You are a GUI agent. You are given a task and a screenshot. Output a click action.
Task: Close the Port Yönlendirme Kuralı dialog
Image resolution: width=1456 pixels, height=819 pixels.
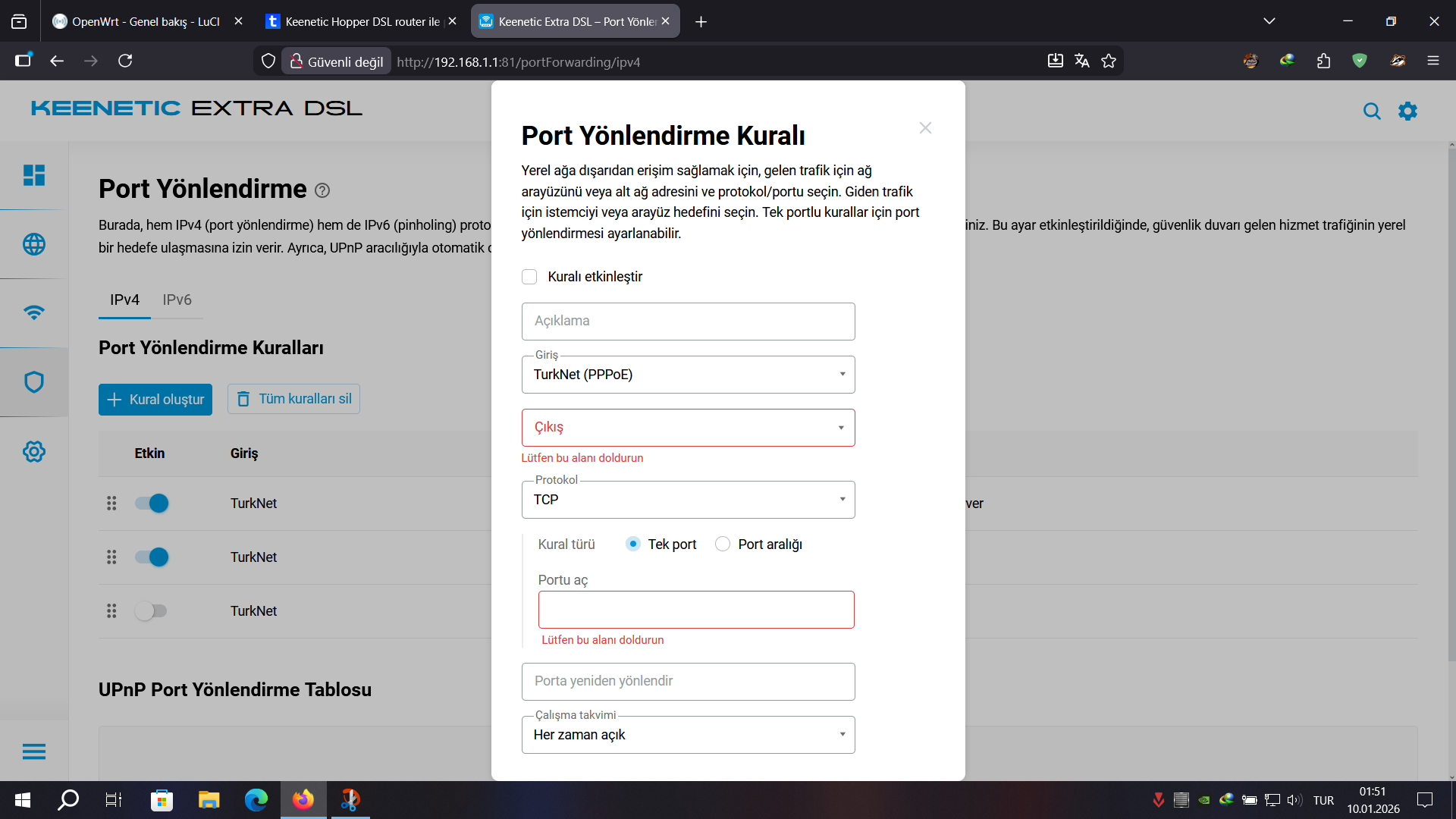pos(925,128)
